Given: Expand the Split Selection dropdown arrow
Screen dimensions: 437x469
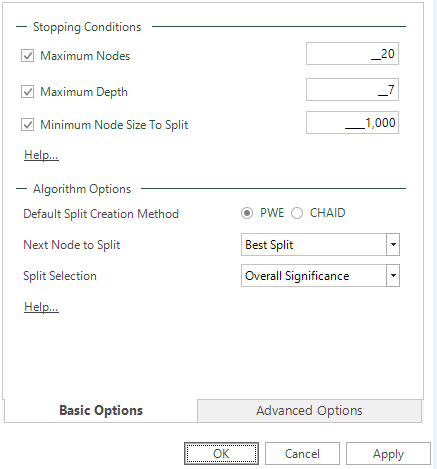Looking at the screenshot, I should point(393,276).
